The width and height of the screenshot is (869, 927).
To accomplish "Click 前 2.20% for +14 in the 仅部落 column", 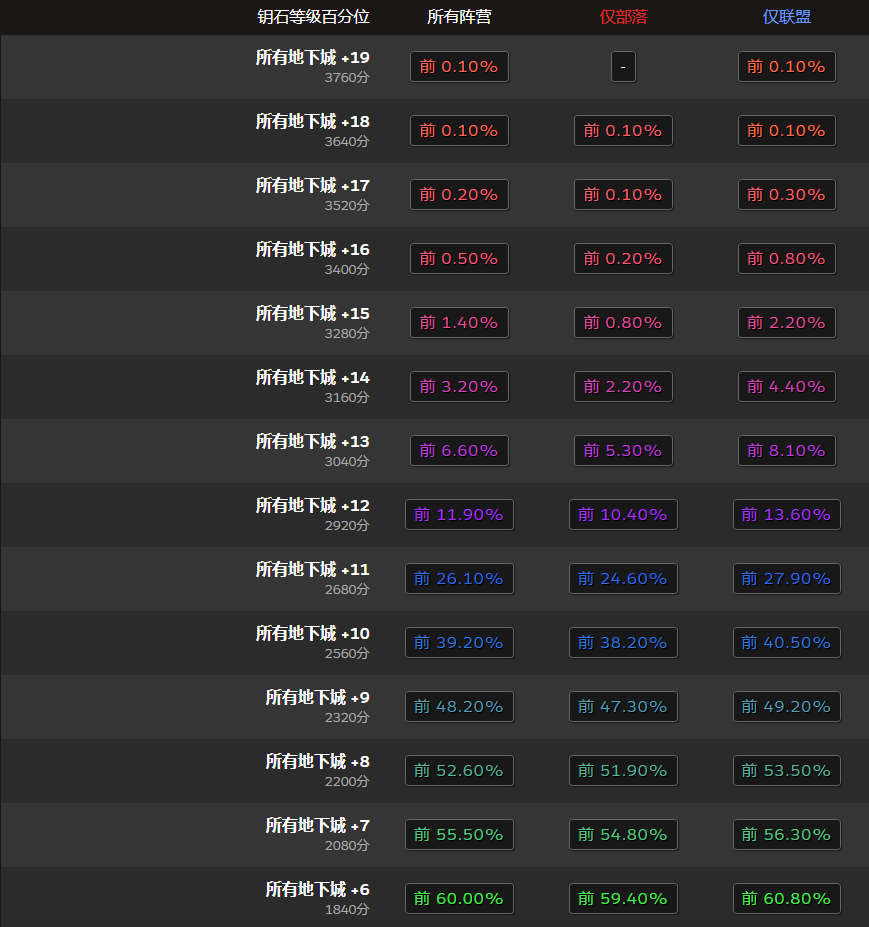I will pyautogui.click(x=623, y=387).
